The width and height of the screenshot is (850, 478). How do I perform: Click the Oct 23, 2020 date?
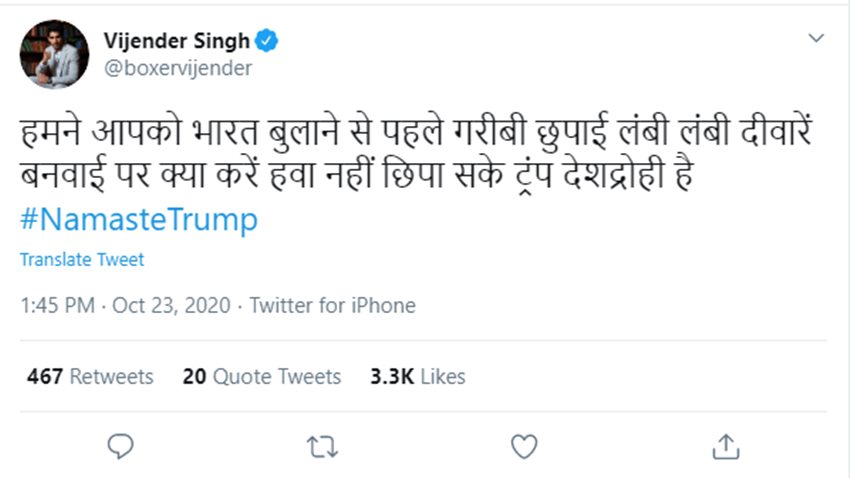pyautogui.click(x=171, y=305)
